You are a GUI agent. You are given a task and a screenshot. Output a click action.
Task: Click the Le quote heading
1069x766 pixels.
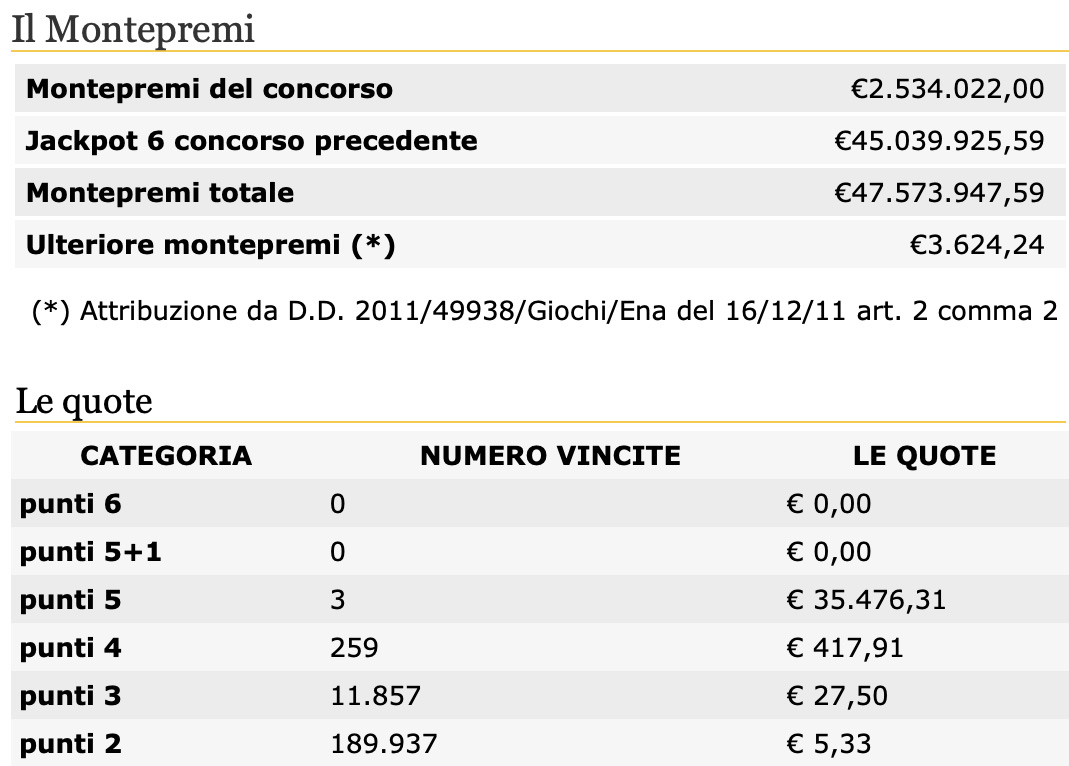click(x=84, y=401)
